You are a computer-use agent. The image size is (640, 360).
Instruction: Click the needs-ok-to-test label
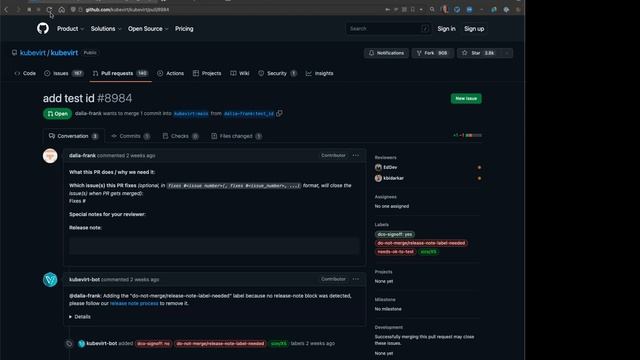pos(395,252)
